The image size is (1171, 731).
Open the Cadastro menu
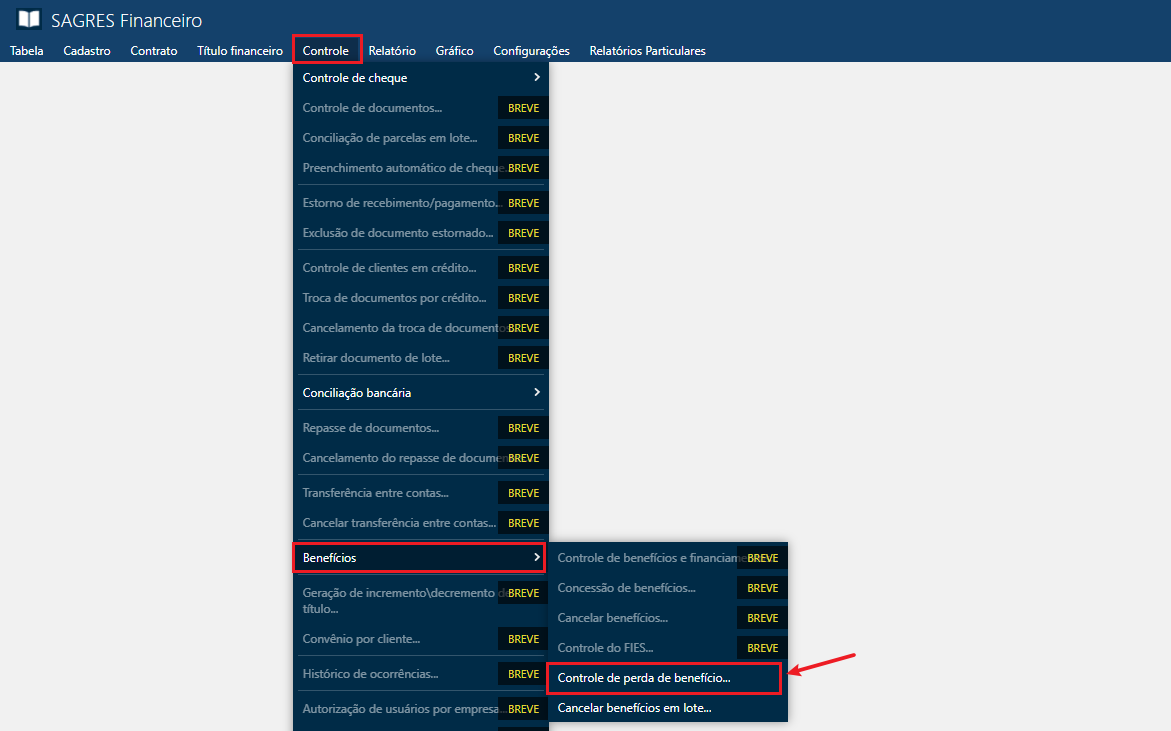coord(86,50)
